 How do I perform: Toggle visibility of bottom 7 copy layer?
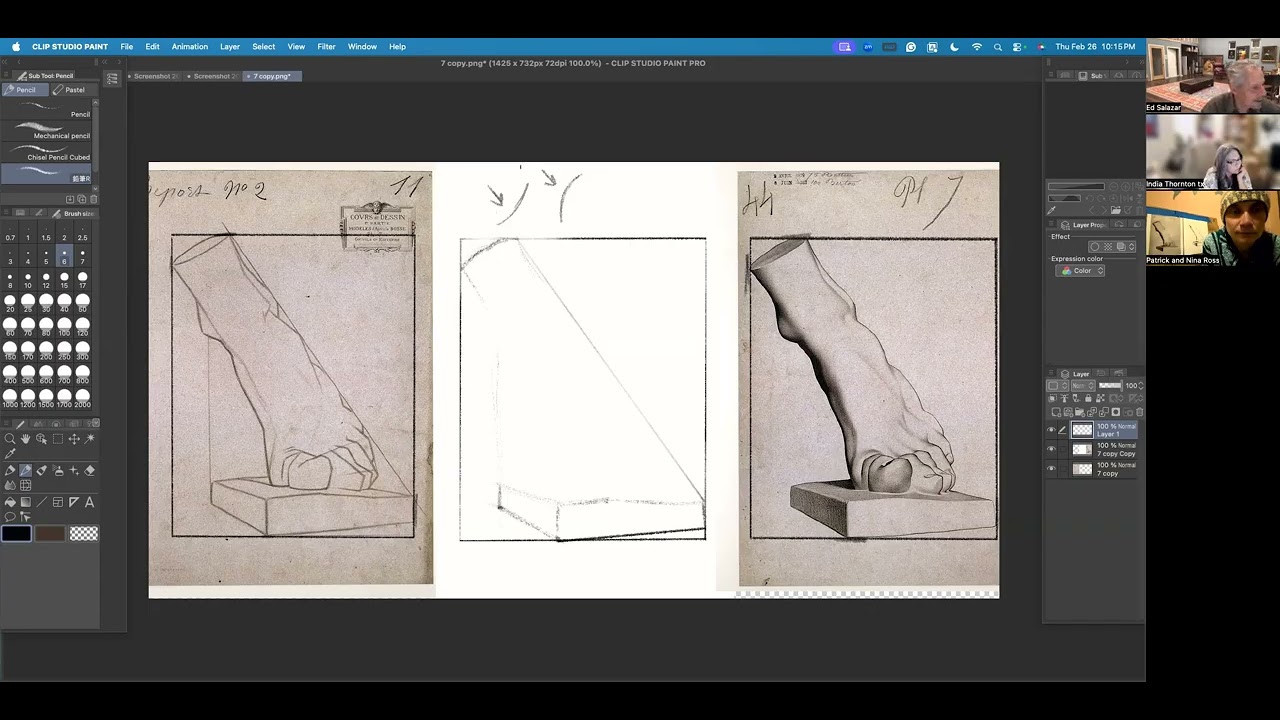1051,468
